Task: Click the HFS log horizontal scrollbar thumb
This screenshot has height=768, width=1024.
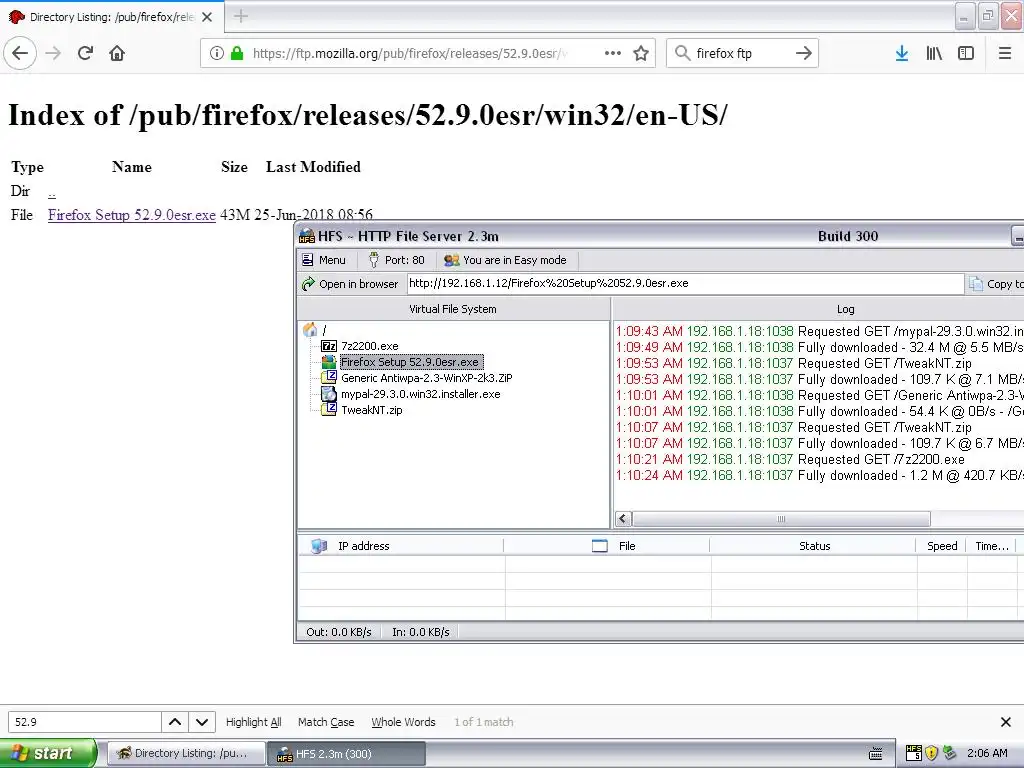Action: (x=781, y=519)
